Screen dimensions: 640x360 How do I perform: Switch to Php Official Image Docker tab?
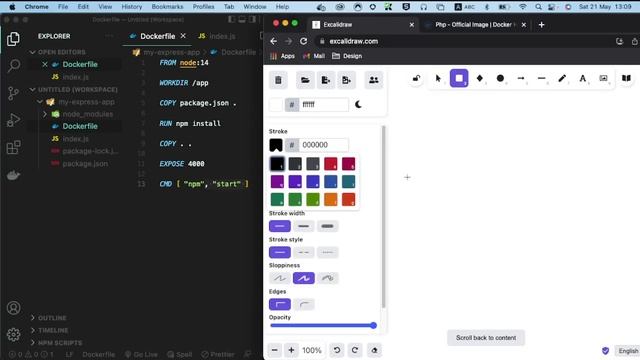coord(473,25)
